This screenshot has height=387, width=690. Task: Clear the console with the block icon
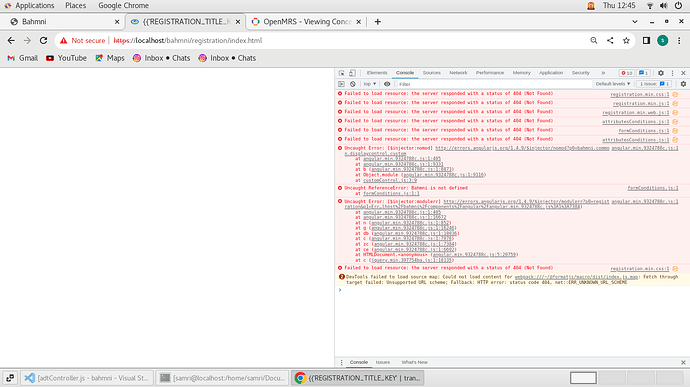352,84
